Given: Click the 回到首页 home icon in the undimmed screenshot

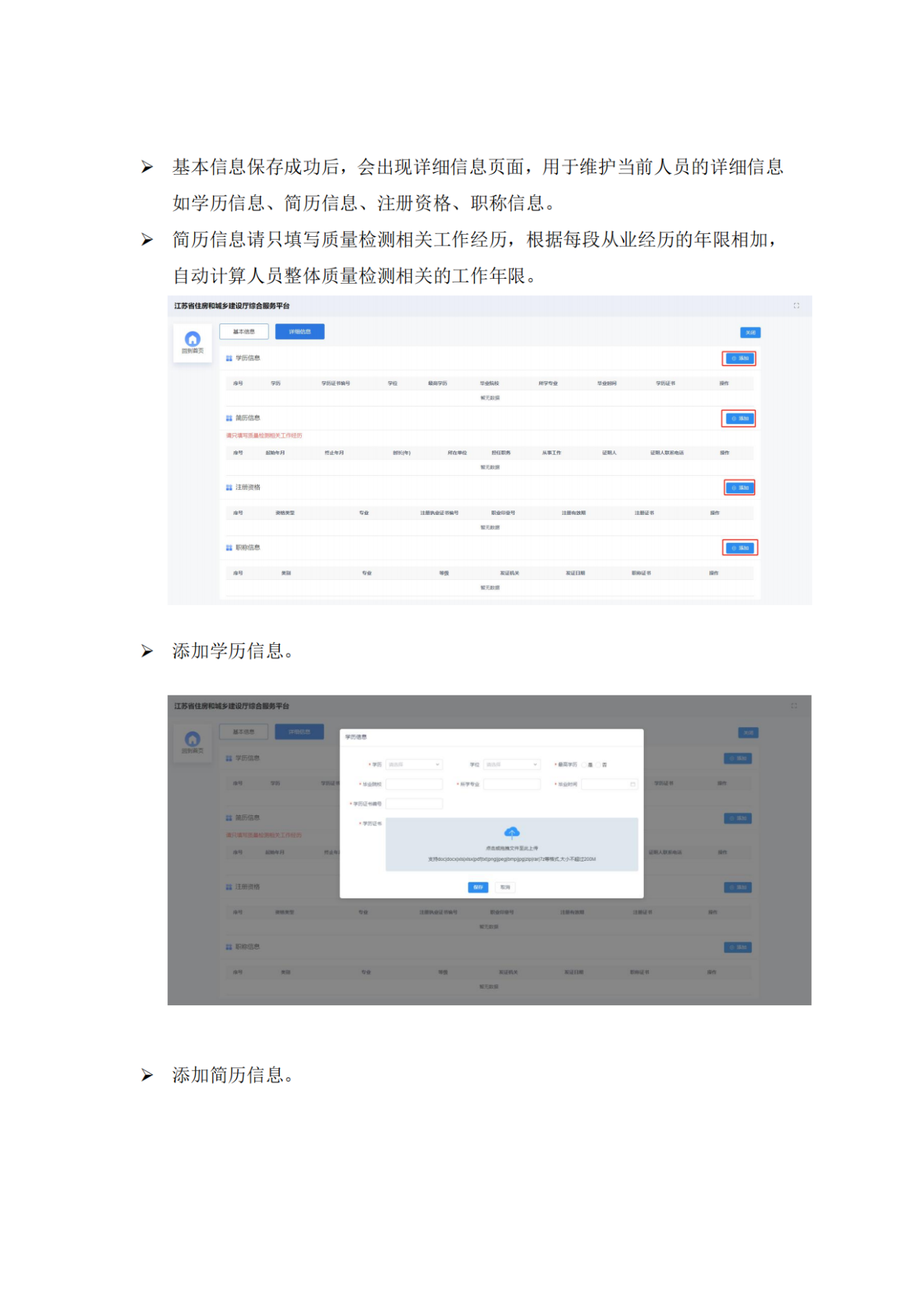Looking at the screenshot, I should pos(193,339).
